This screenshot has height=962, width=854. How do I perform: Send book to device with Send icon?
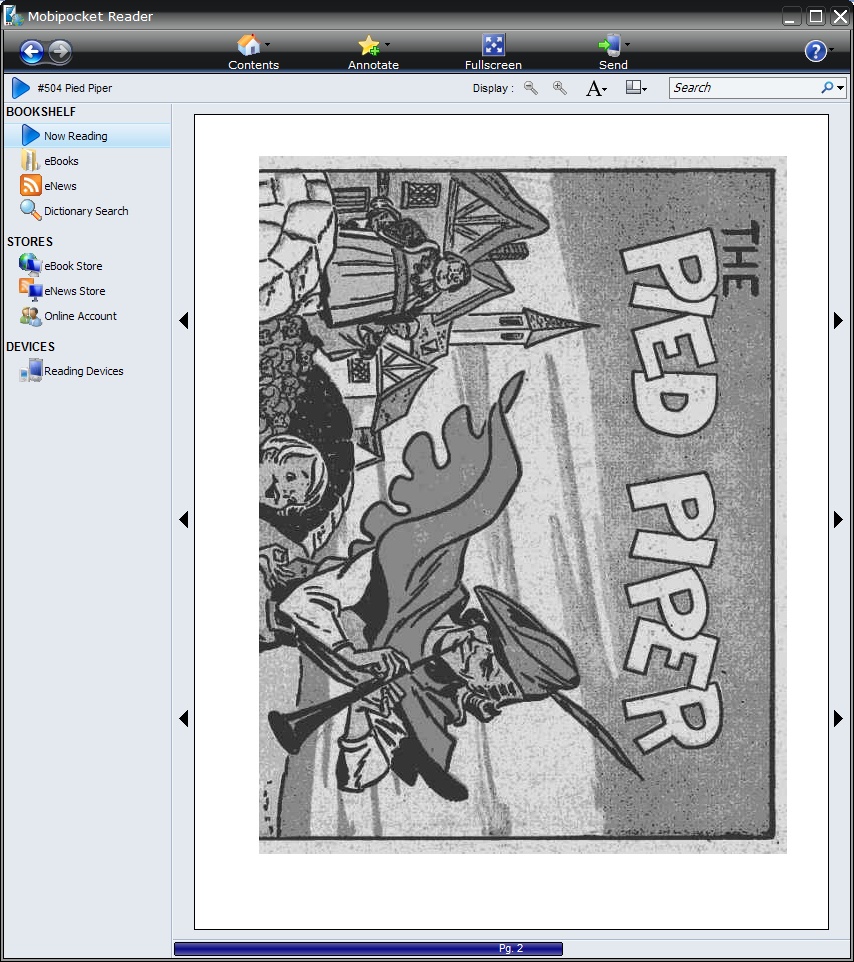[x=610, y=45]
